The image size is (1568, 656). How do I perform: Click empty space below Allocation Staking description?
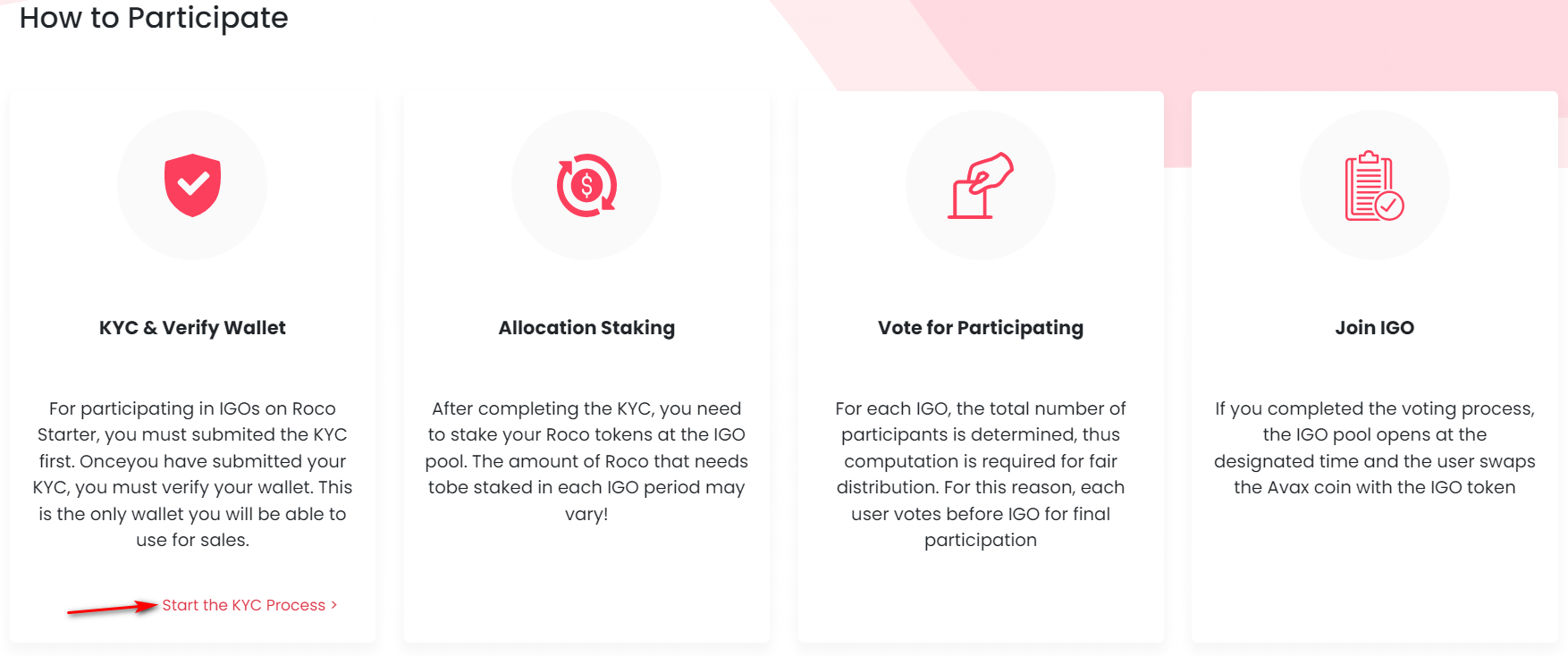[x=586, y=581]
